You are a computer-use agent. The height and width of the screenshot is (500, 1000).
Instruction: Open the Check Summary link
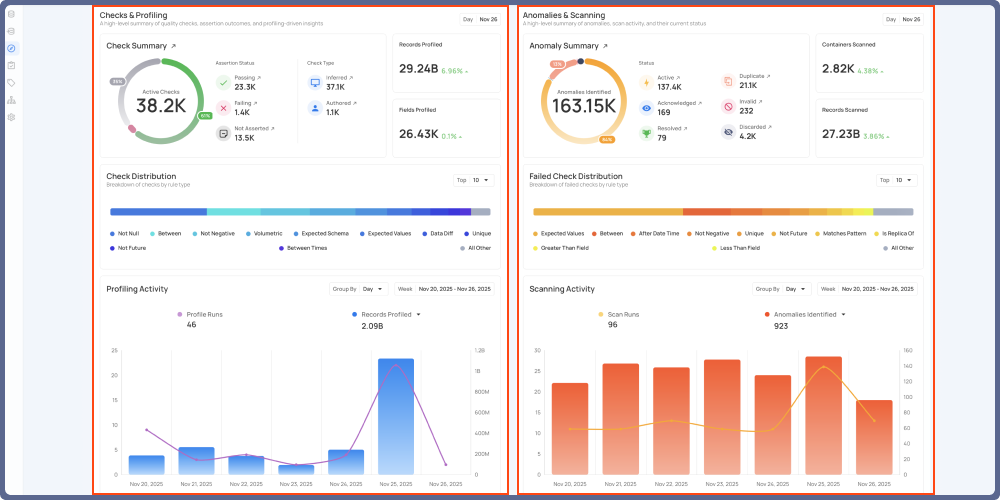coord(172,46)
